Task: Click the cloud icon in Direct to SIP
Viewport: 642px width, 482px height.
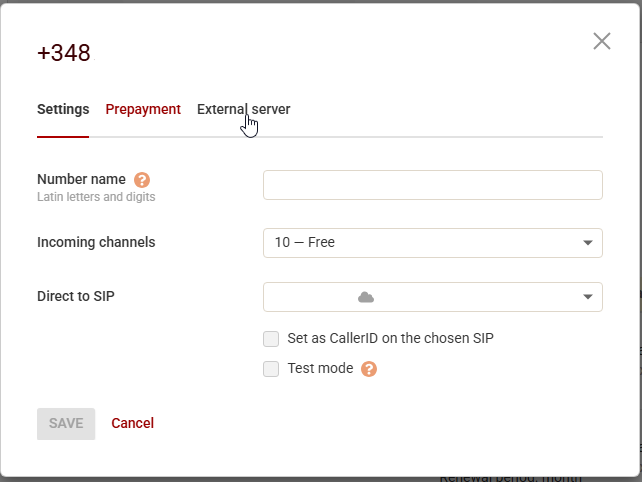Action: pyautogui.click(x=366, y=297)
